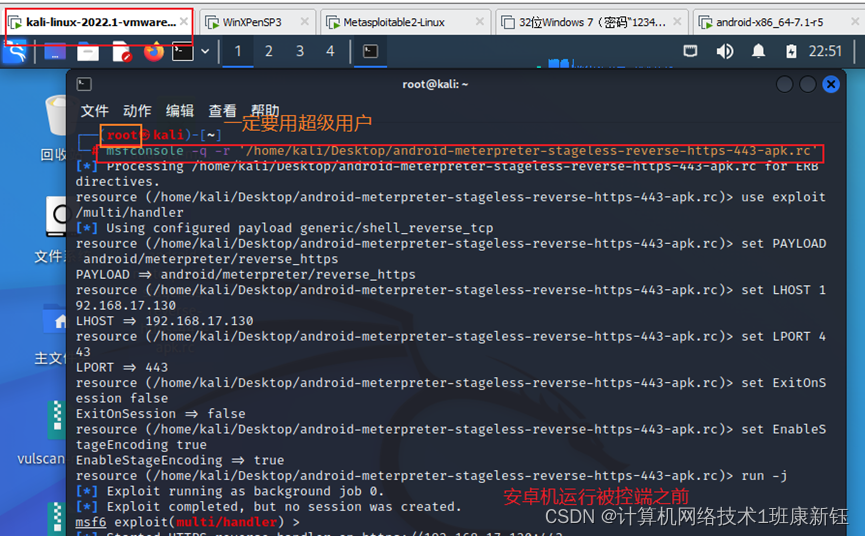This screenshot has height=536, width=865.
Task: Click the root@kali: ~ window title
Action: point(435,84)
